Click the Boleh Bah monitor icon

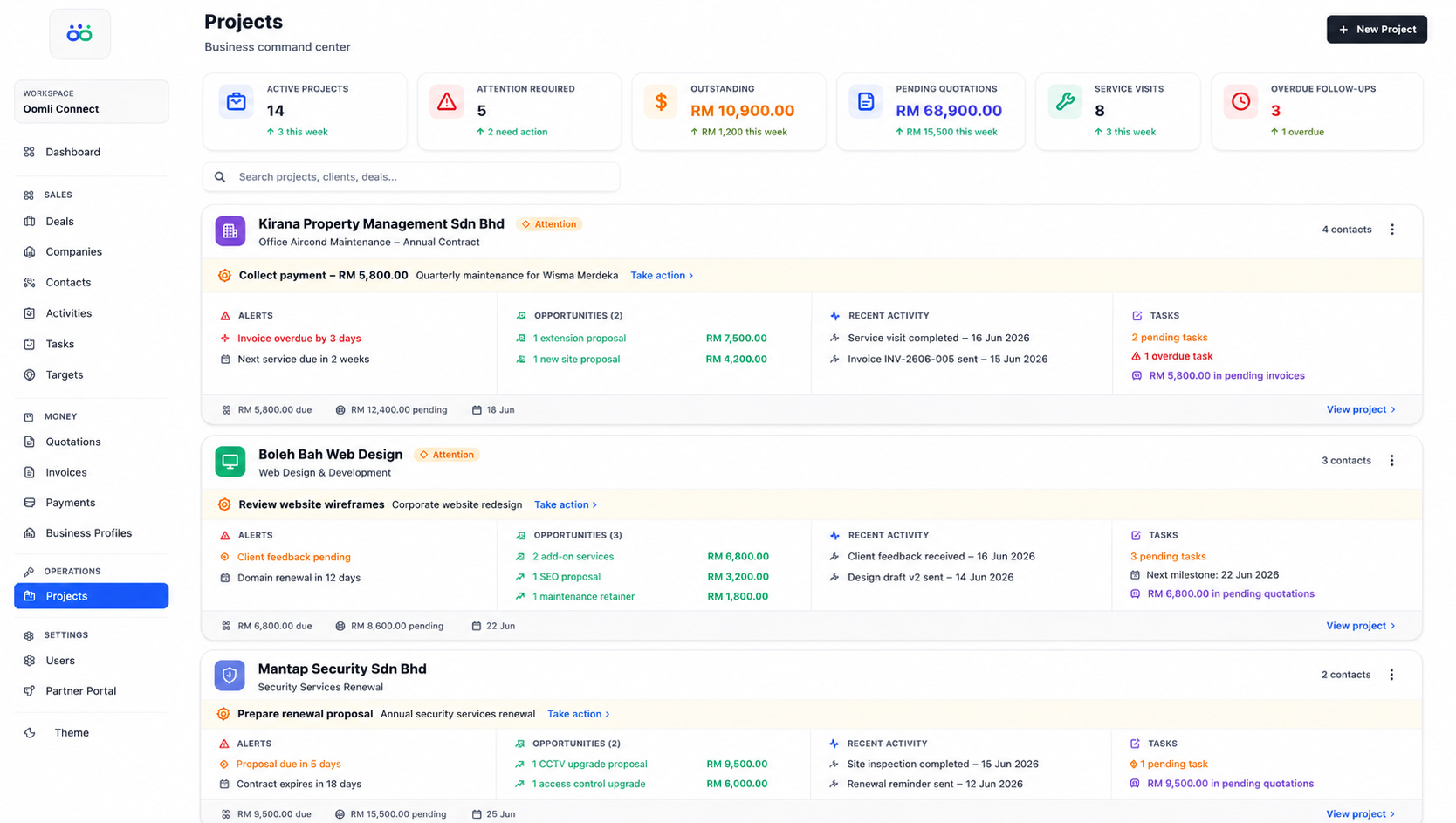tap(230, 462)
